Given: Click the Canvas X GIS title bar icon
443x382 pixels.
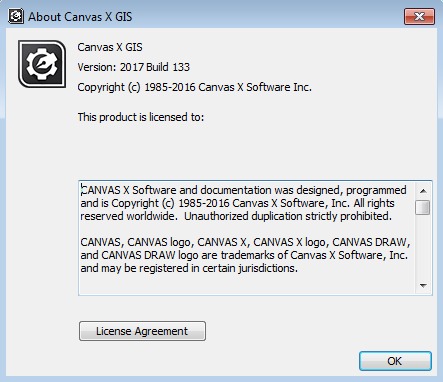Looking at the screenshot, I should click(16, 16).
